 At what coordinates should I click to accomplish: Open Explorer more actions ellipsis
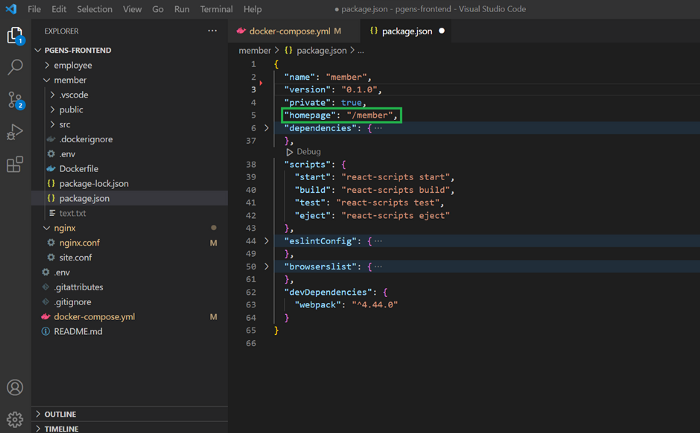(x=212, y=31)
